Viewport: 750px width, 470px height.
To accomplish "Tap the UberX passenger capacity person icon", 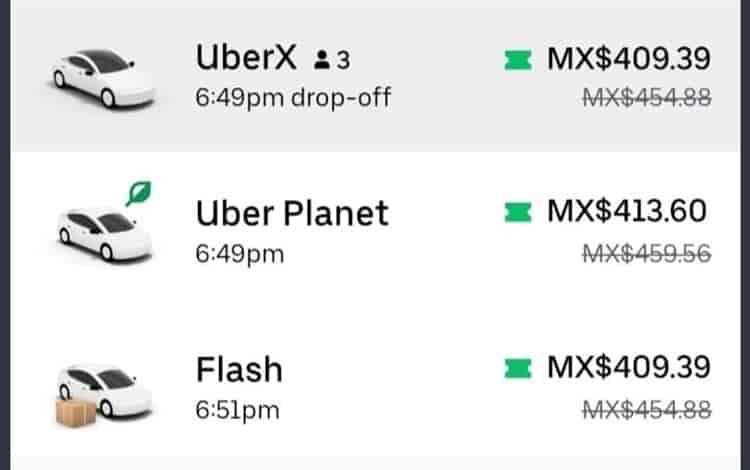I will pos(325,61).
